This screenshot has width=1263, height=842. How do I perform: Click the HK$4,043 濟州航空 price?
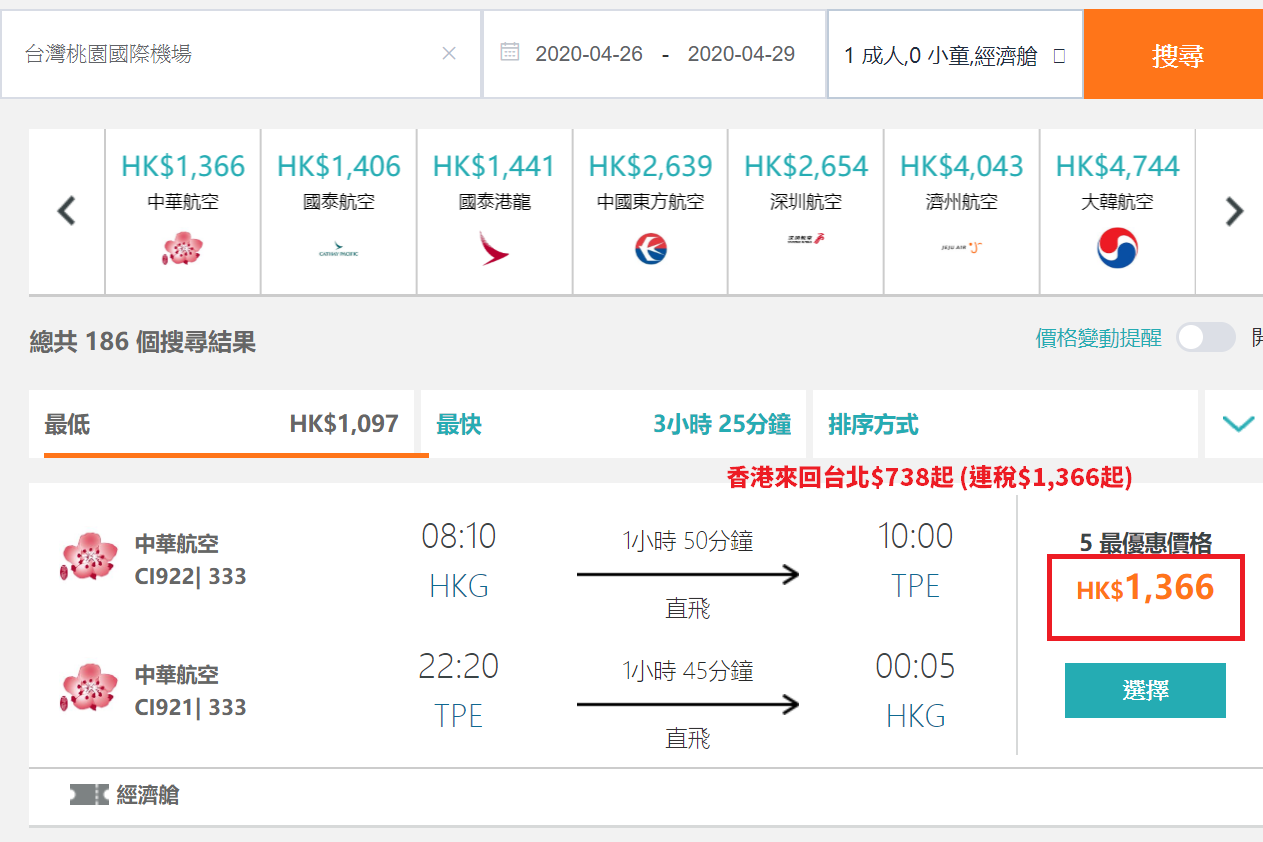click(962, 166)
